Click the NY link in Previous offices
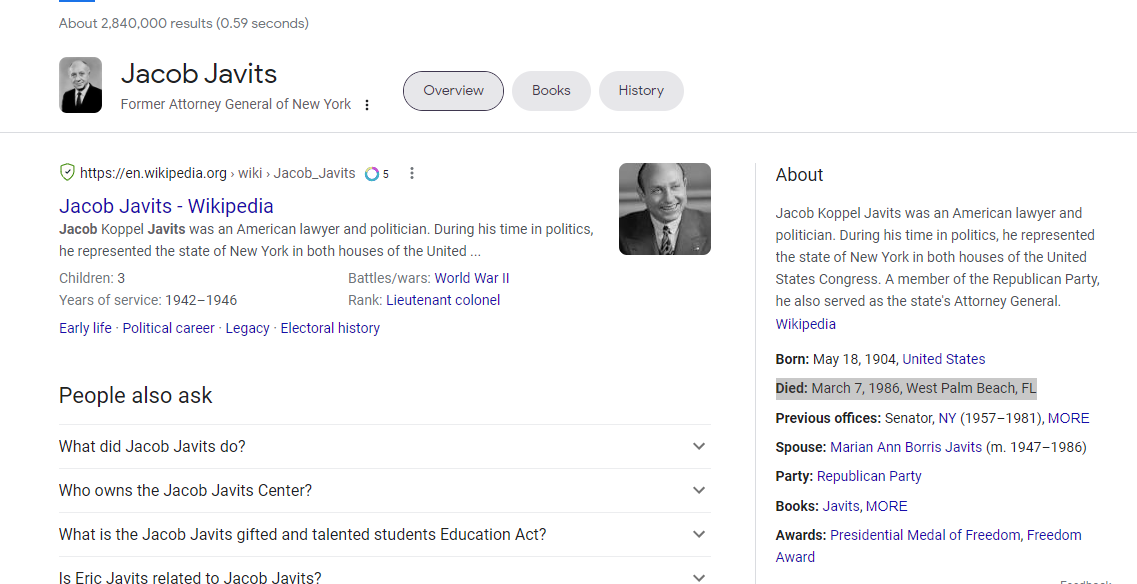1137x584 pixels. coord(947,418)
